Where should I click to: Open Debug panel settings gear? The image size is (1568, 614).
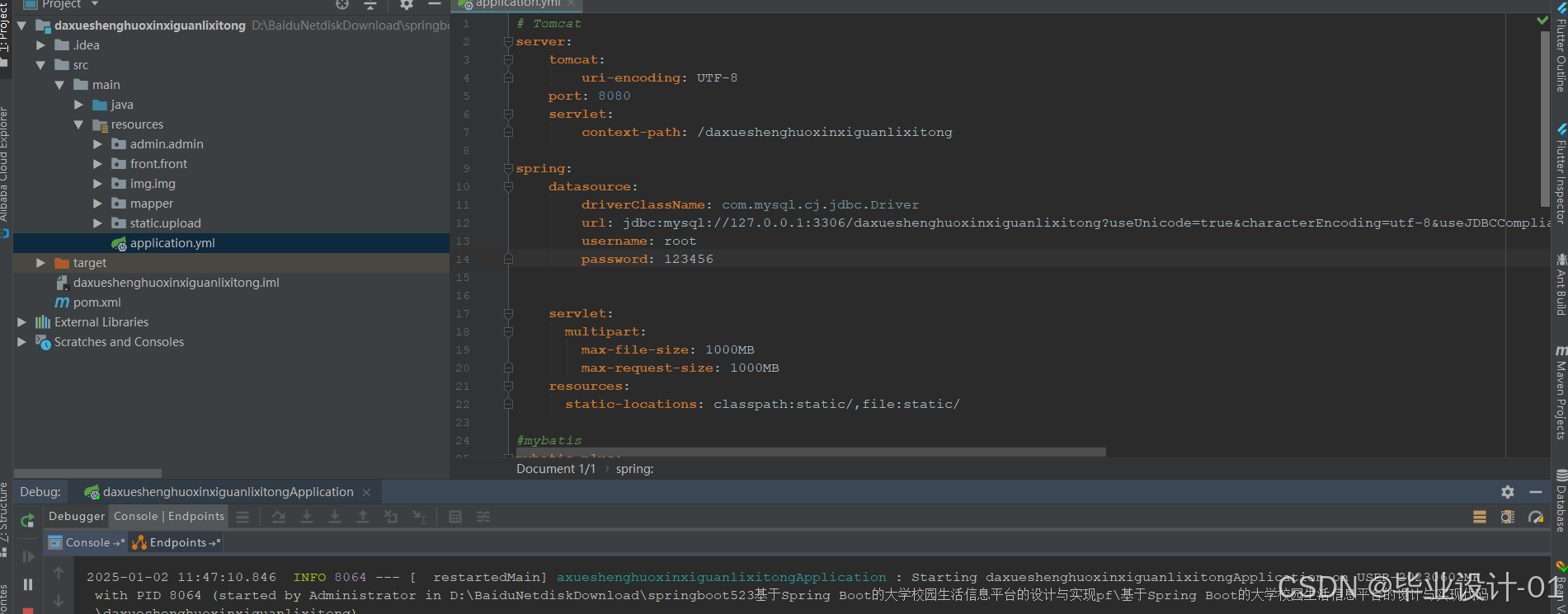click(1508, 492)
